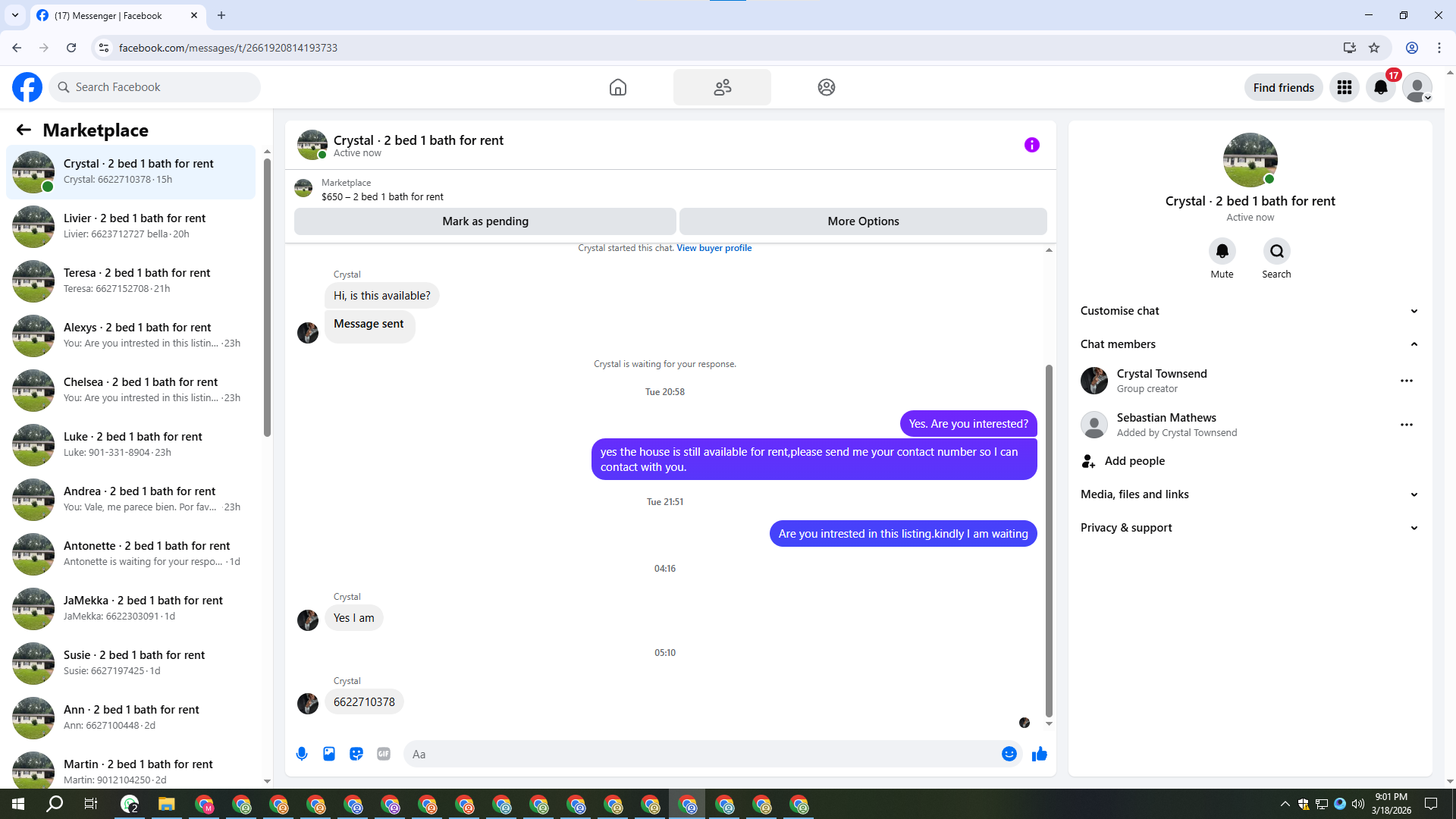Send a thumbs-up like
Image resolution: width=1456 pixels, height=819 pixels.
coord(1039,754)
